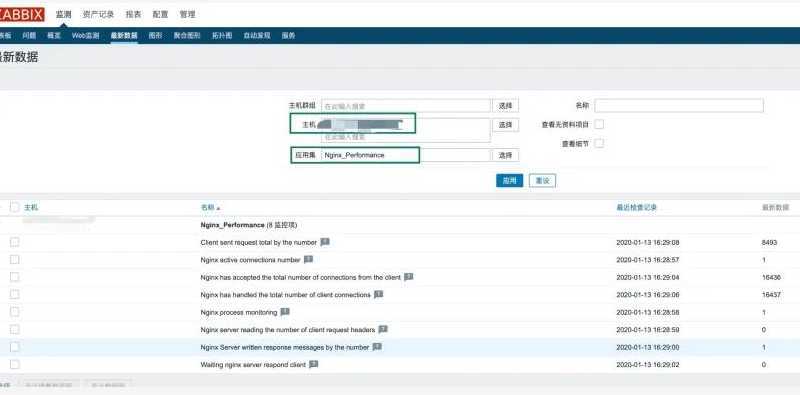
Task: Focus the 名称 filter input
Action: click(679, 106)
